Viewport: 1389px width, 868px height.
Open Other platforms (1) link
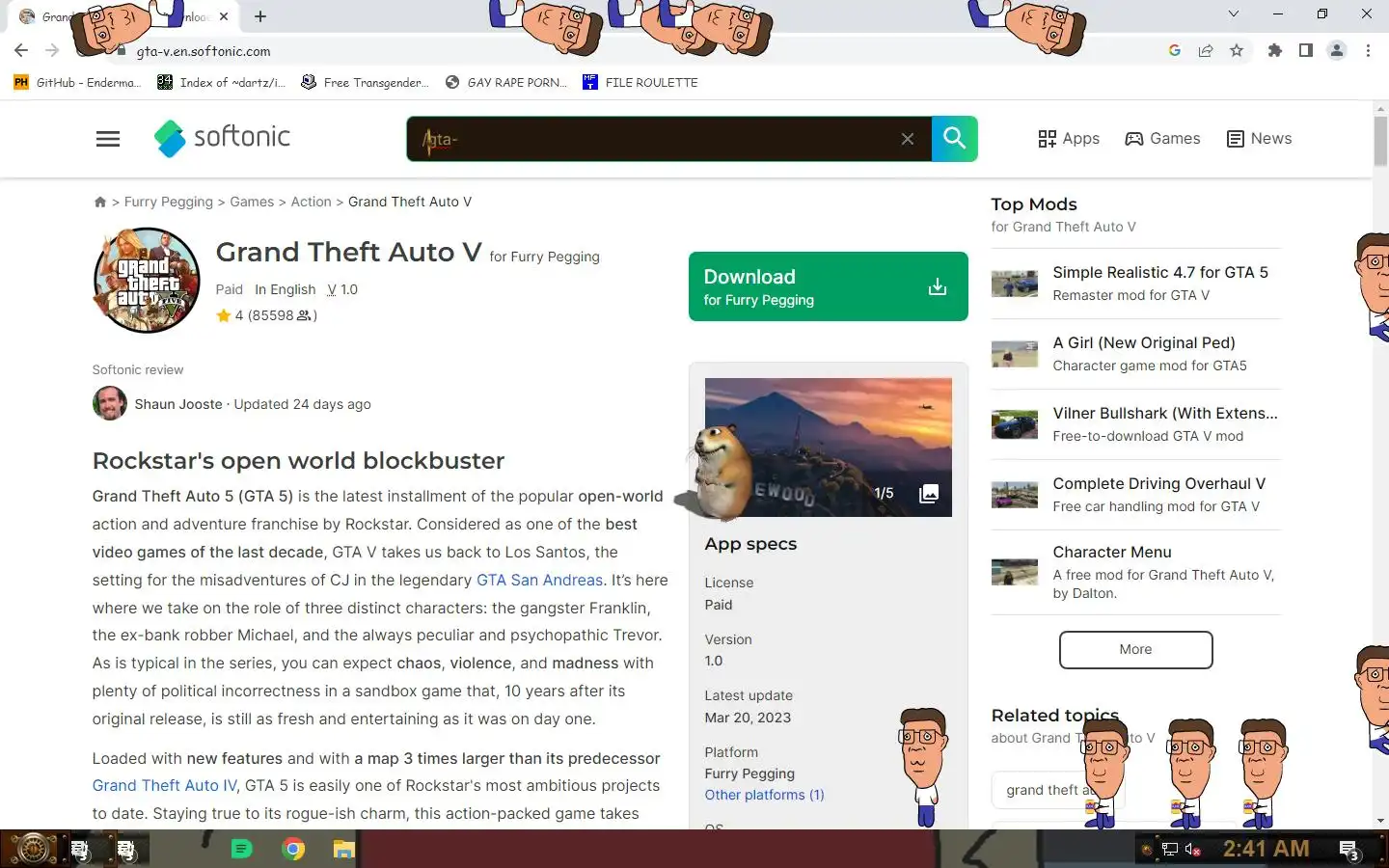(x=764, y=795)
